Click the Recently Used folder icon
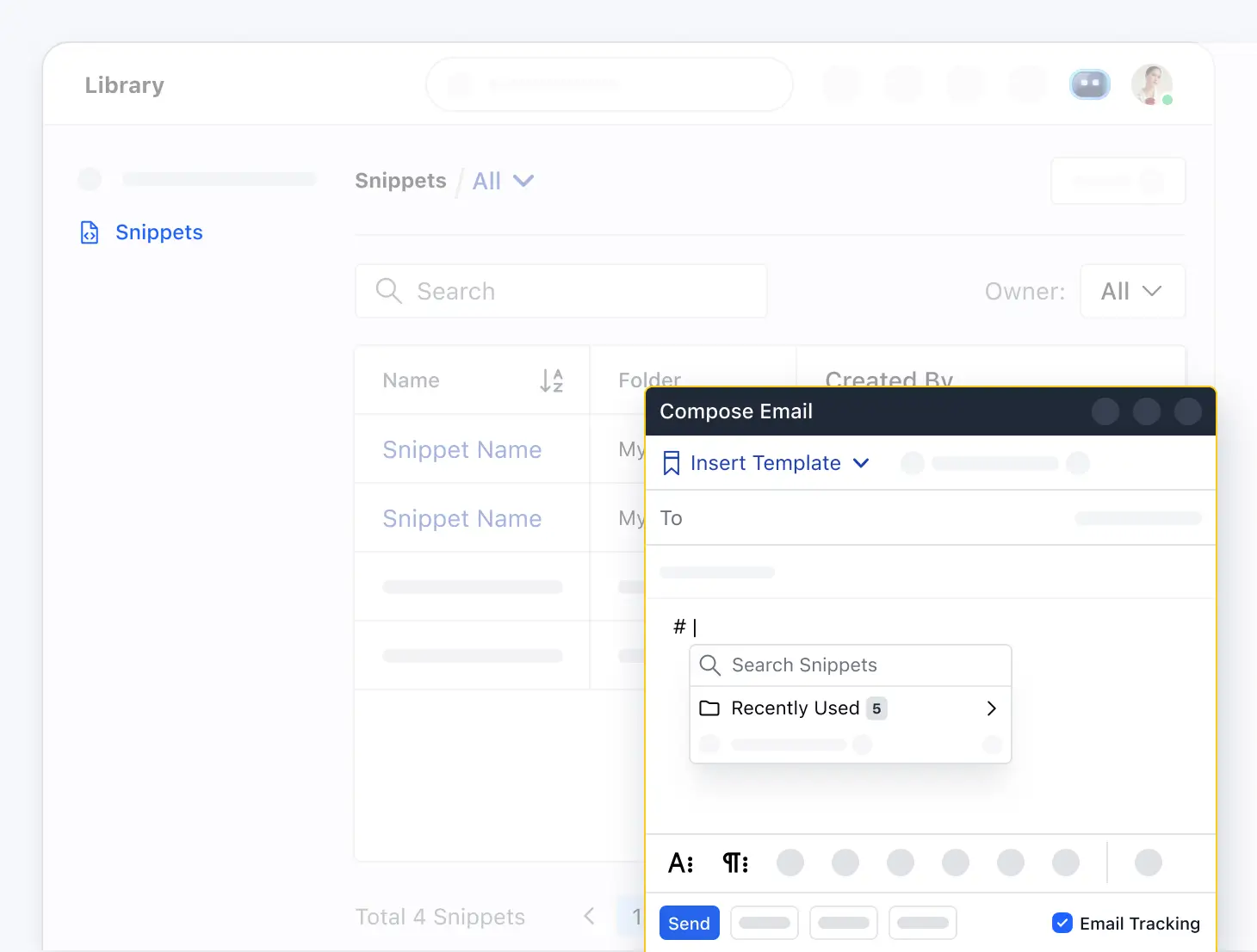The height and width of the screenshot is (952, 1257). pyautogui.click(x=709, y=708)
